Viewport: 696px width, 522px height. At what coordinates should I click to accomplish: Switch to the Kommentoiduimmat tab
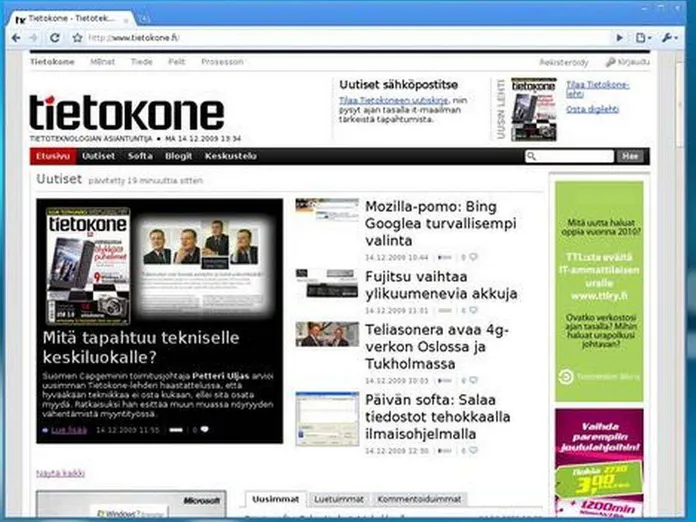pyautogui.click(x=419, y=499)
